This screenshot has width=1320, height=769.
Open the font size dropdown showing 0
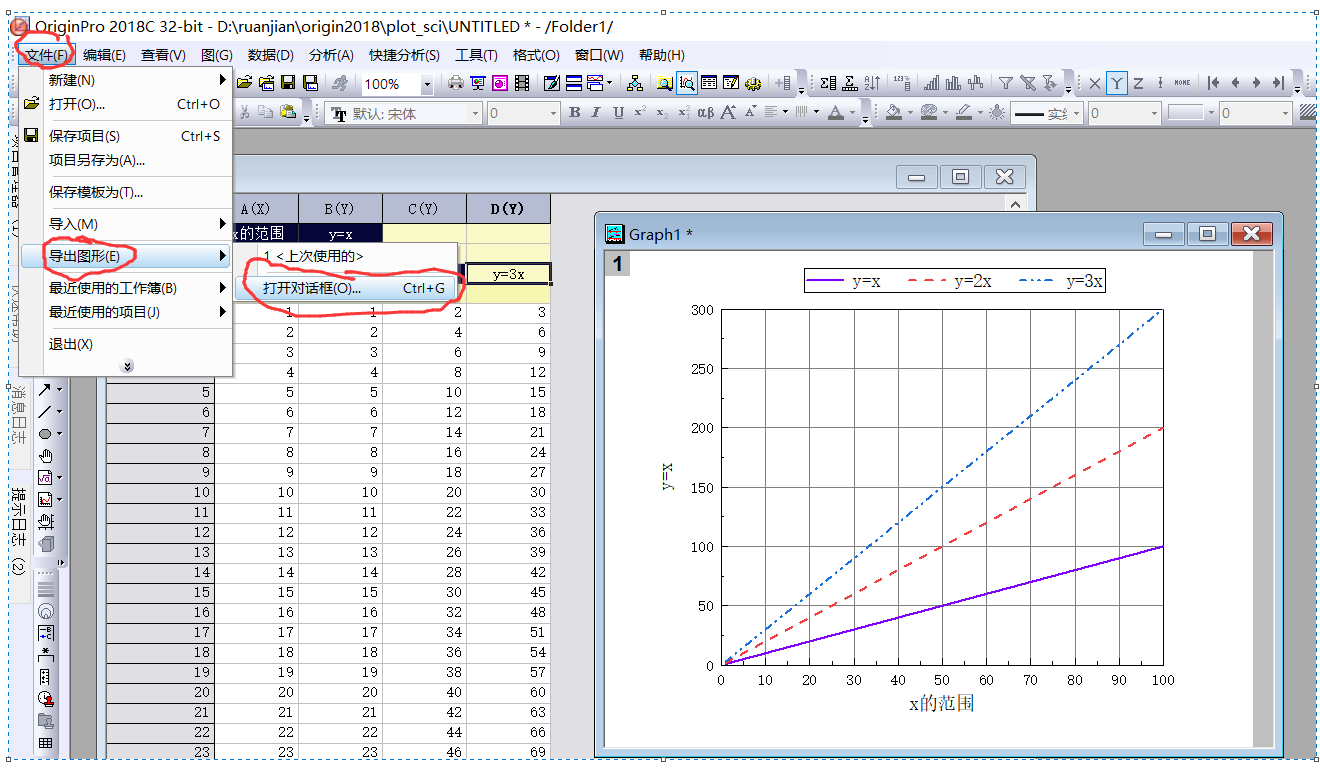(x=523, y=113)
